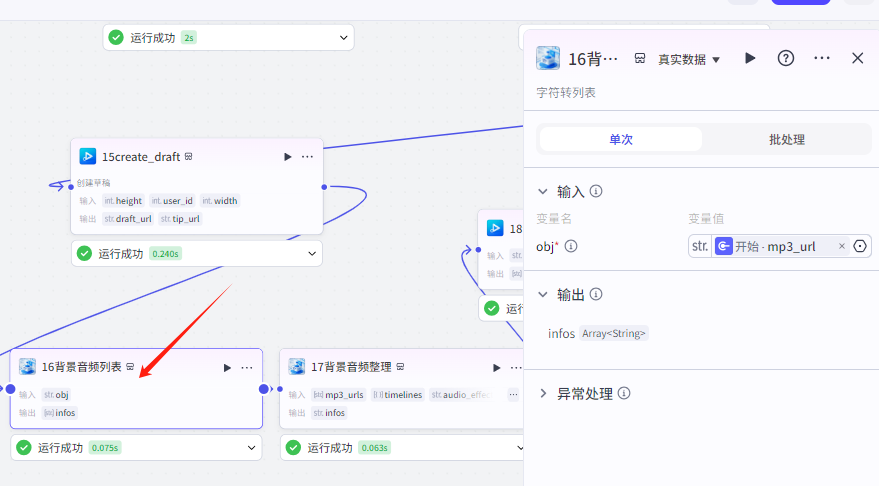Viewport: 879px width, 486px height.
Task: Expand the top run result showing 2s
Action: pos(344,38)
